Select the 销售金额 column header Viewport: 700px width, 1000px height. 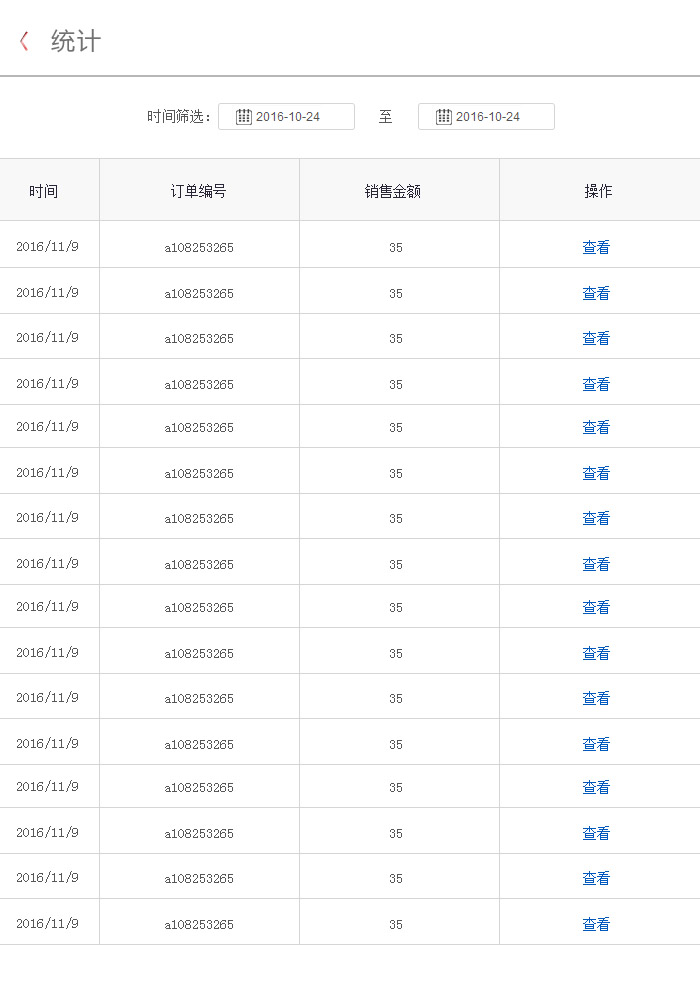(x=393, y=191)
